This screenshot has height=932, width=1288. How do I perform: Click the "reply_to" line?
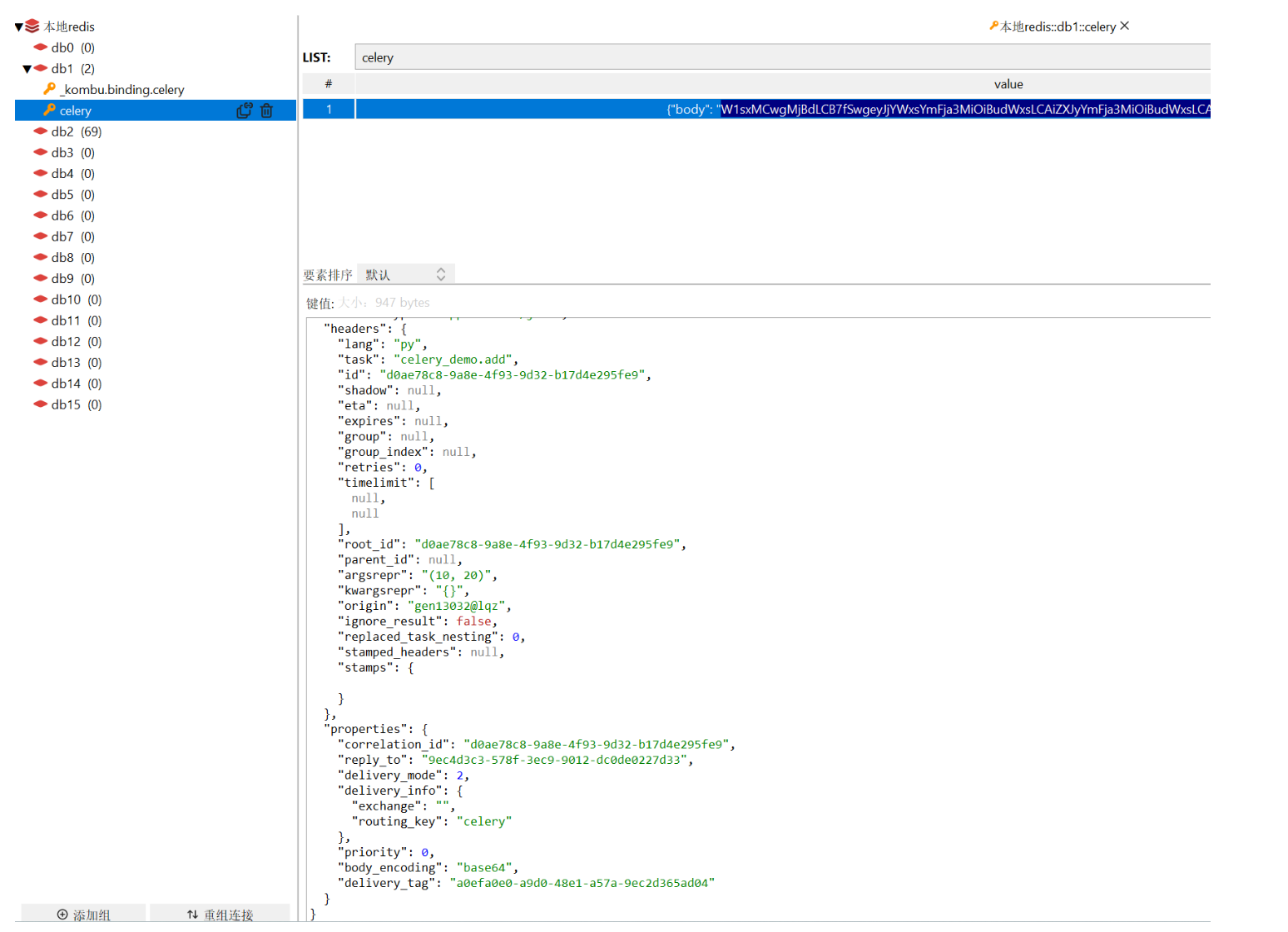tap(516, 760)
